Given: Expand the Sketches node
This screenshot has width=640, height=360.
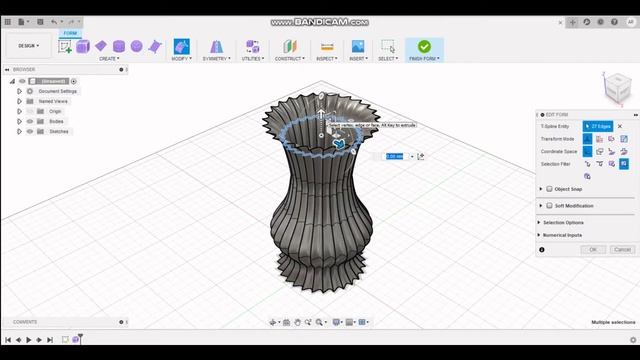Looking at the screenshot, I should [19, 131].
